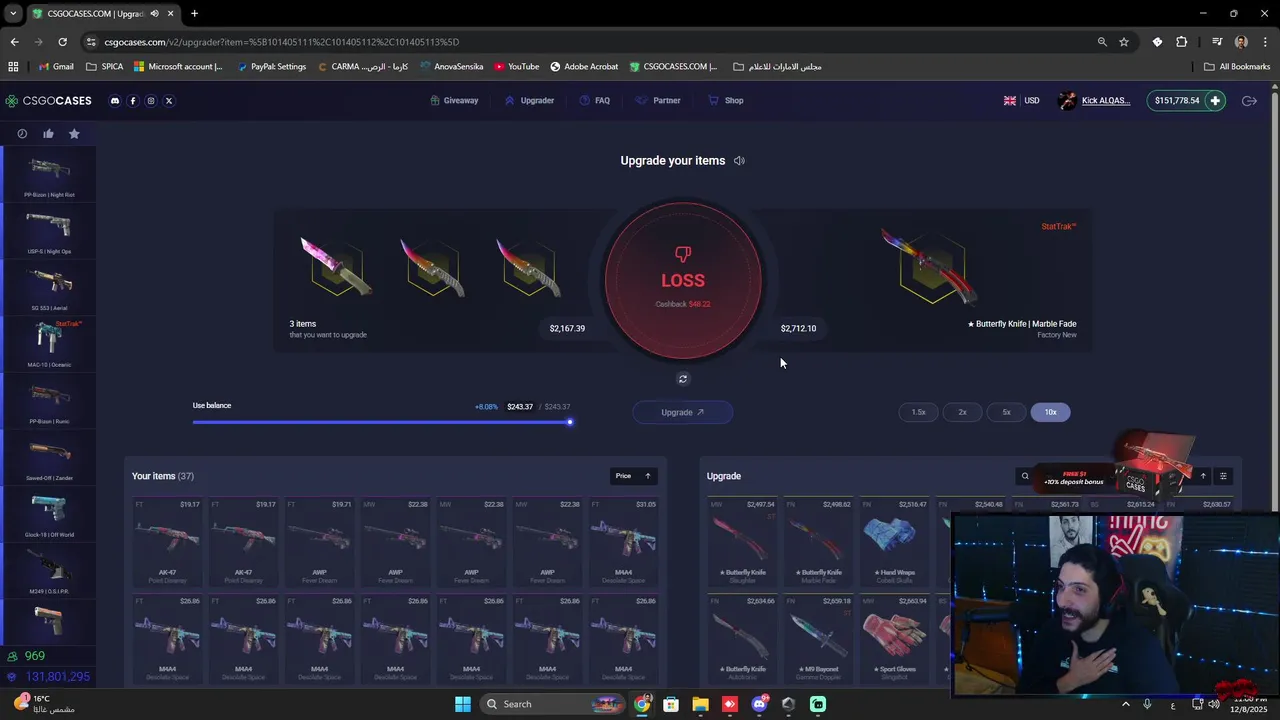Open the X (Twitter) social icon

tap(169, 101)
